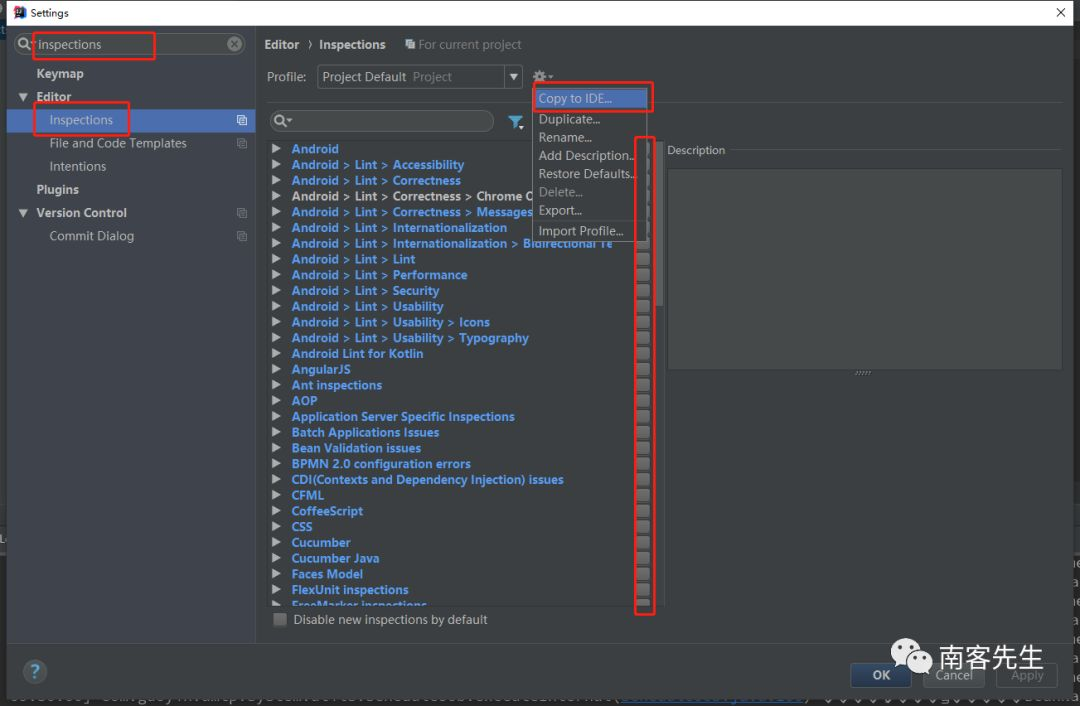Focus the inspections filter search field
This screenshot has width=1080, height=706.
(382, 121)
